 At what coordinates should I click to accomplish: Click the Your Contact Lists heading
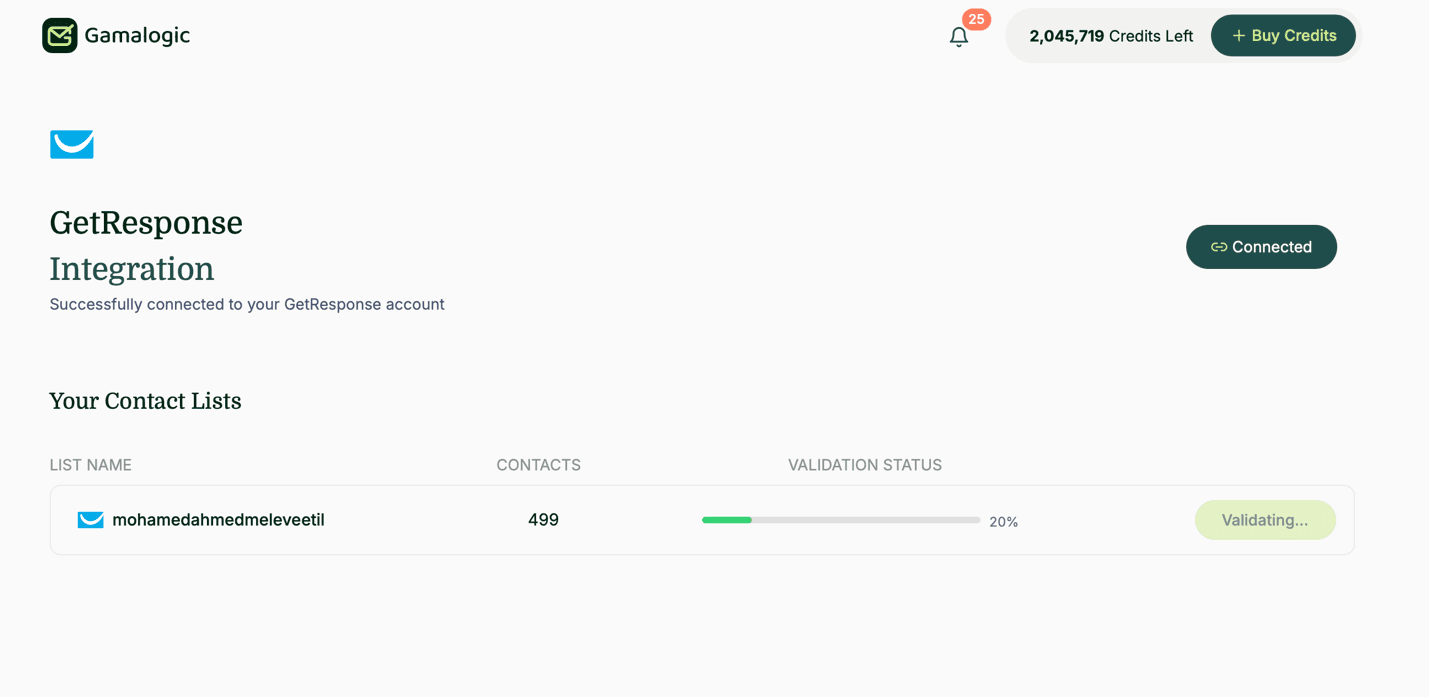click(x=145, y=401)
